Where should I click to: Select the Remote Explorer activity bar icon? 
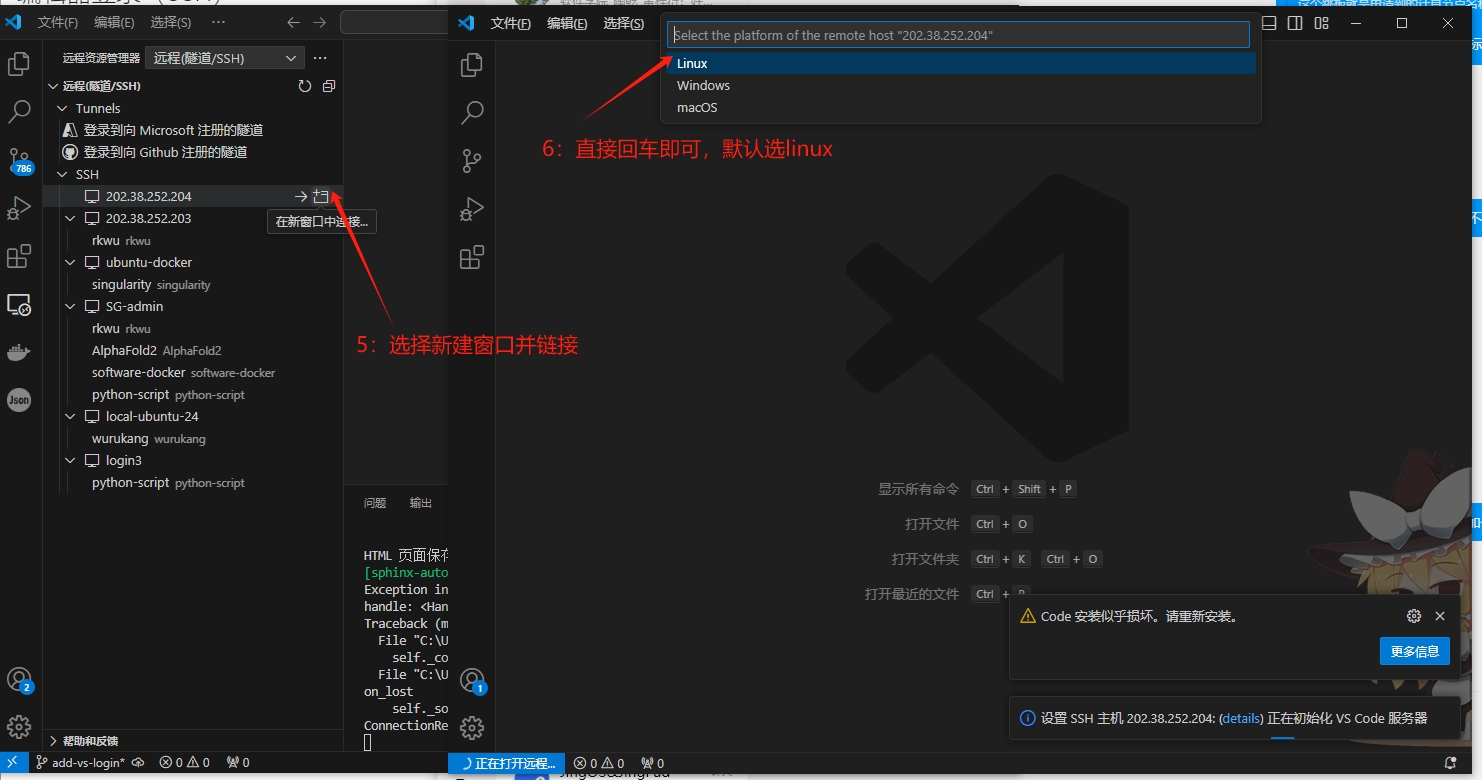point(19,305)
